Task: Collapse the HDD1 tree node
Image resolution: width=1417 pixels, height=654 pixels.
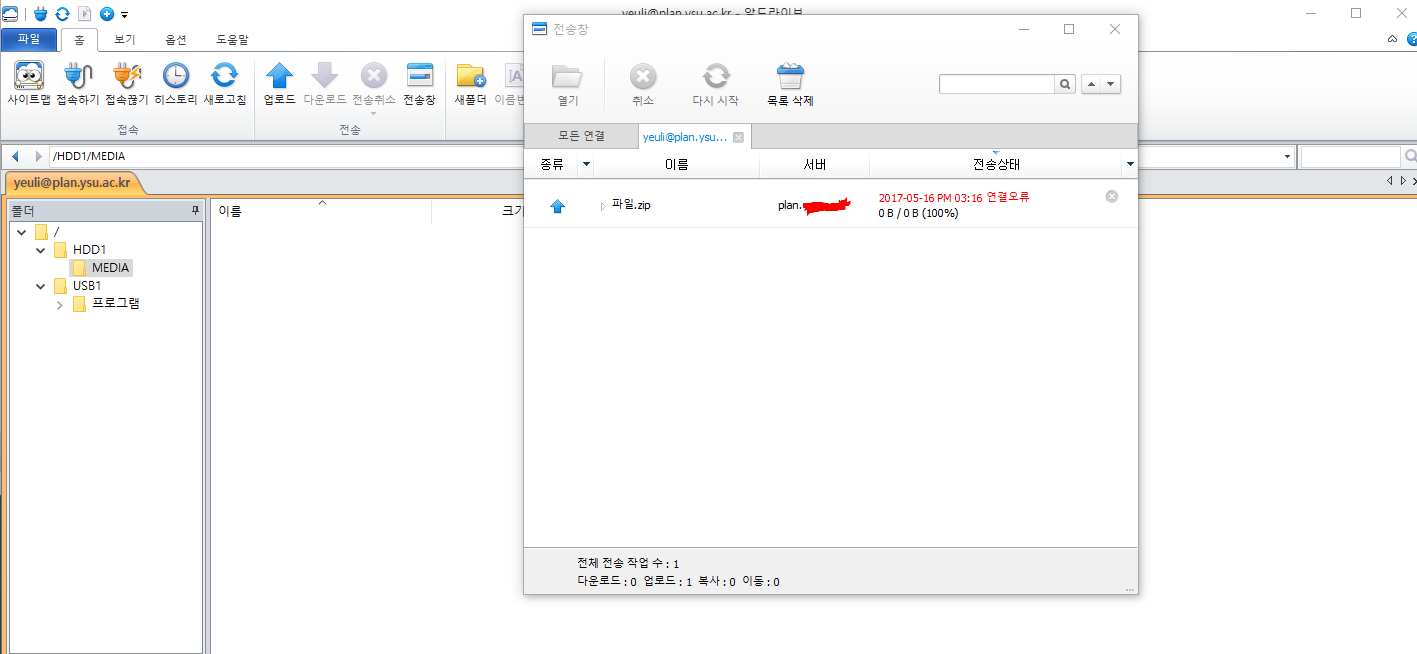Action: (41, 250)
